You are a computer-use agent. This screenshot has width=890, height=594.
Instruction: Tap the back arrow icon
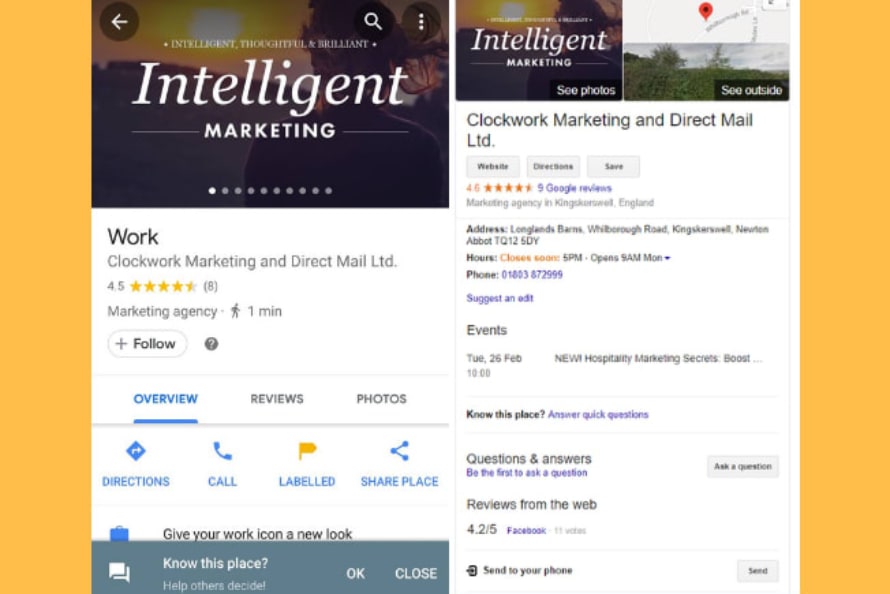tap(119, 22)
